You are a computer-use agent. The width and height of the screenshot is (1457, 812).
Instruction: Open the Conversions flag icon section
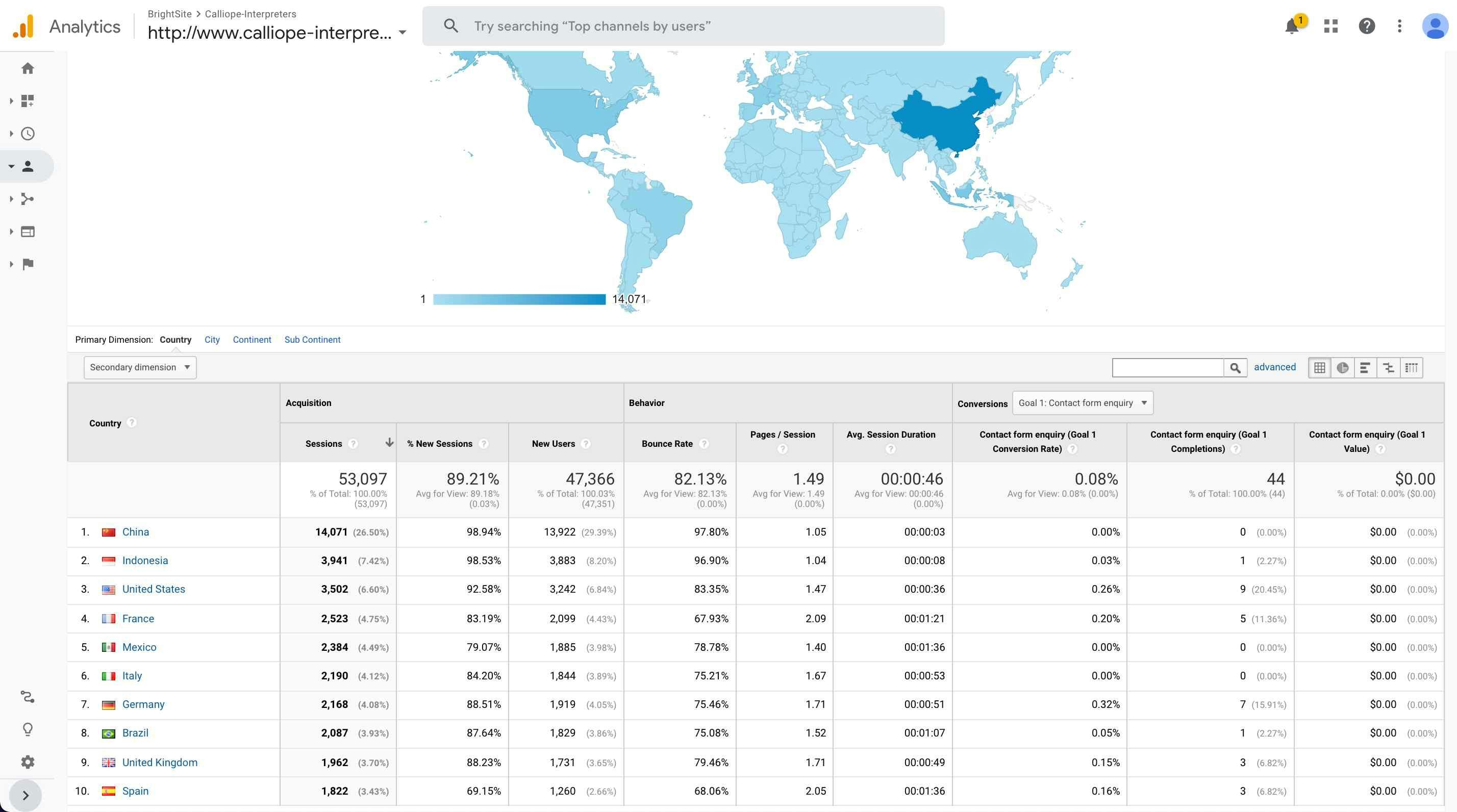pos(27,264)
